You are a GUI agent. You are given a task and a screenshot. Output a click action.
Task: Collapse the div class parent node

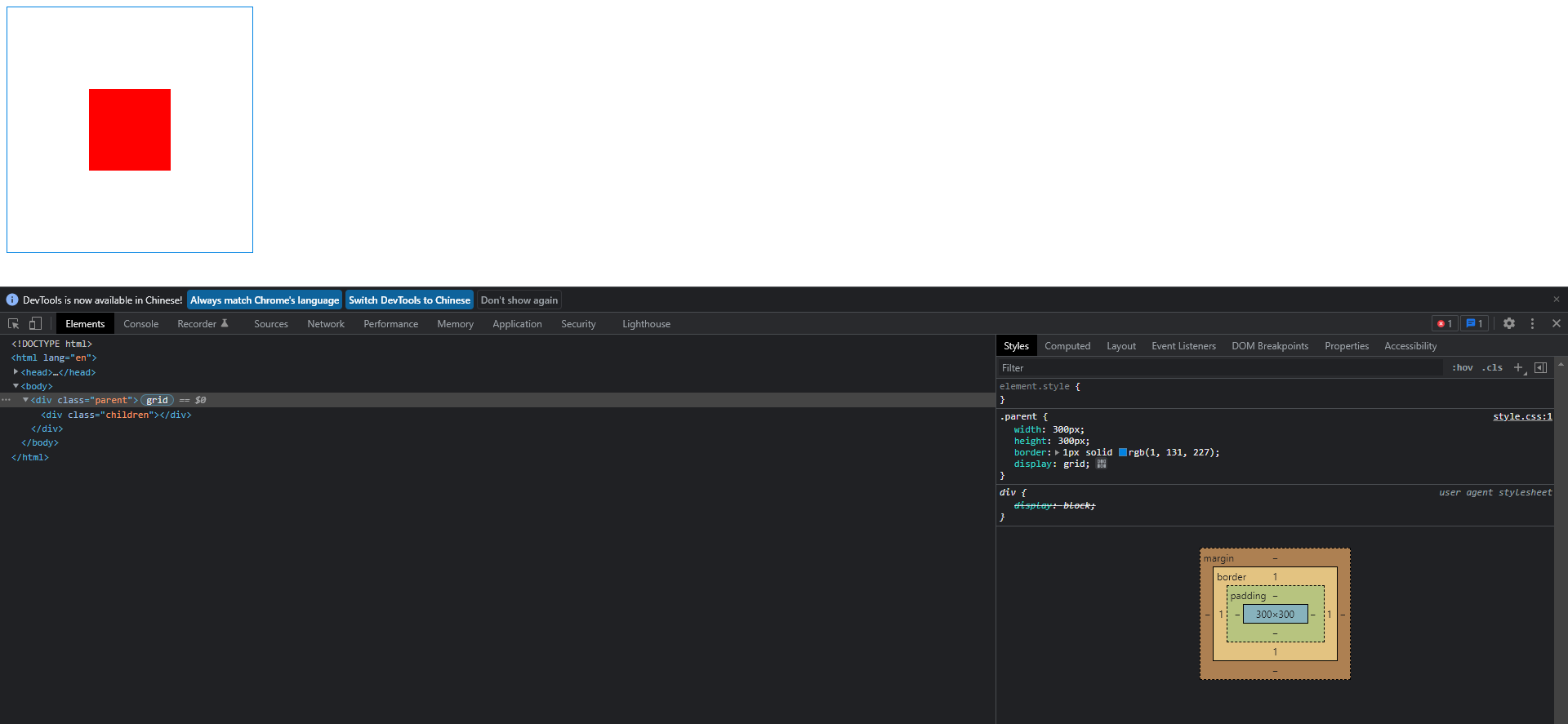click(25, 400)
